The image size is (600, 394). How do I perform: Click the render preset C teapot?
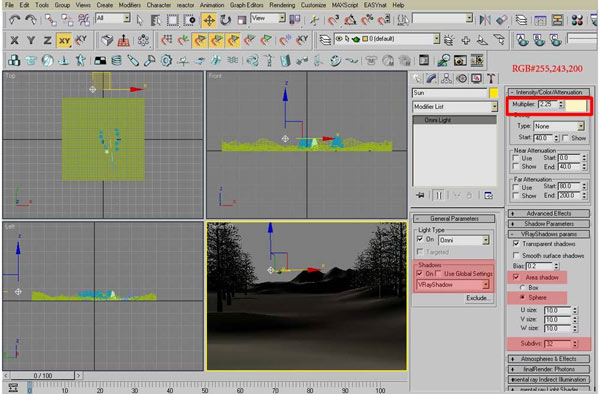pos(556,39)
